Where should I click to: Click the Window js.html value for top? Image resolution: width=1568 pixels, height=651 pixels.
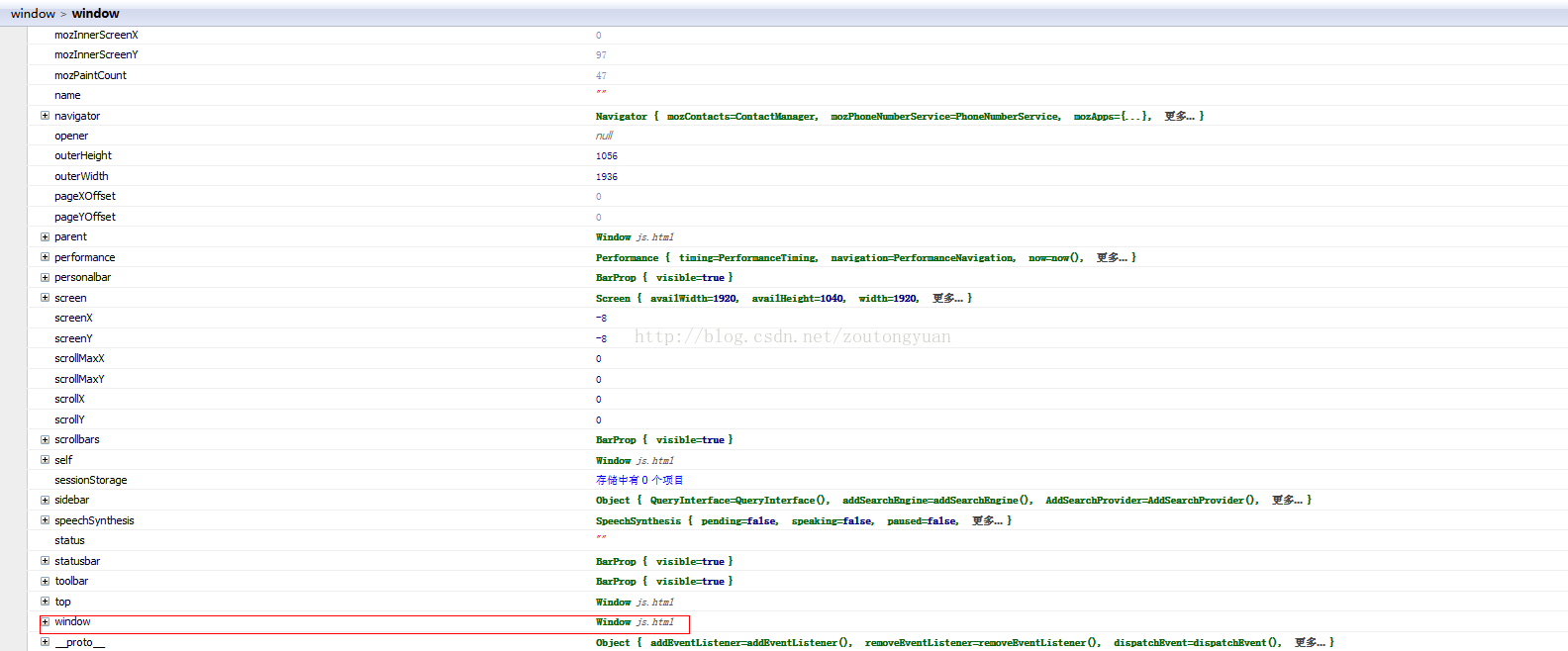click(635, 602)
